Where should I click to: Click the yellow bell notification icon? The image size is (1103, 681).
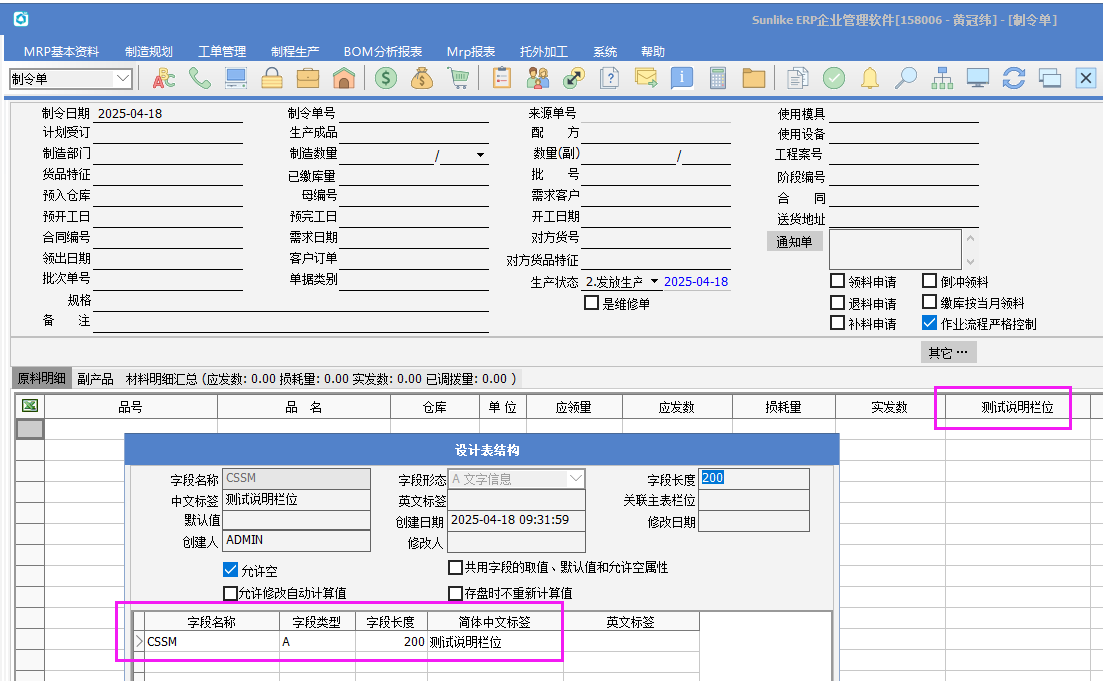coord(870,78)
